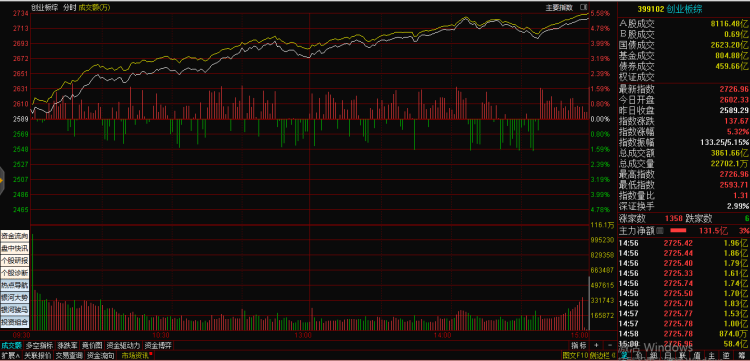
Task: Click the plus zoom-in icon
Action: coord(596,345)
